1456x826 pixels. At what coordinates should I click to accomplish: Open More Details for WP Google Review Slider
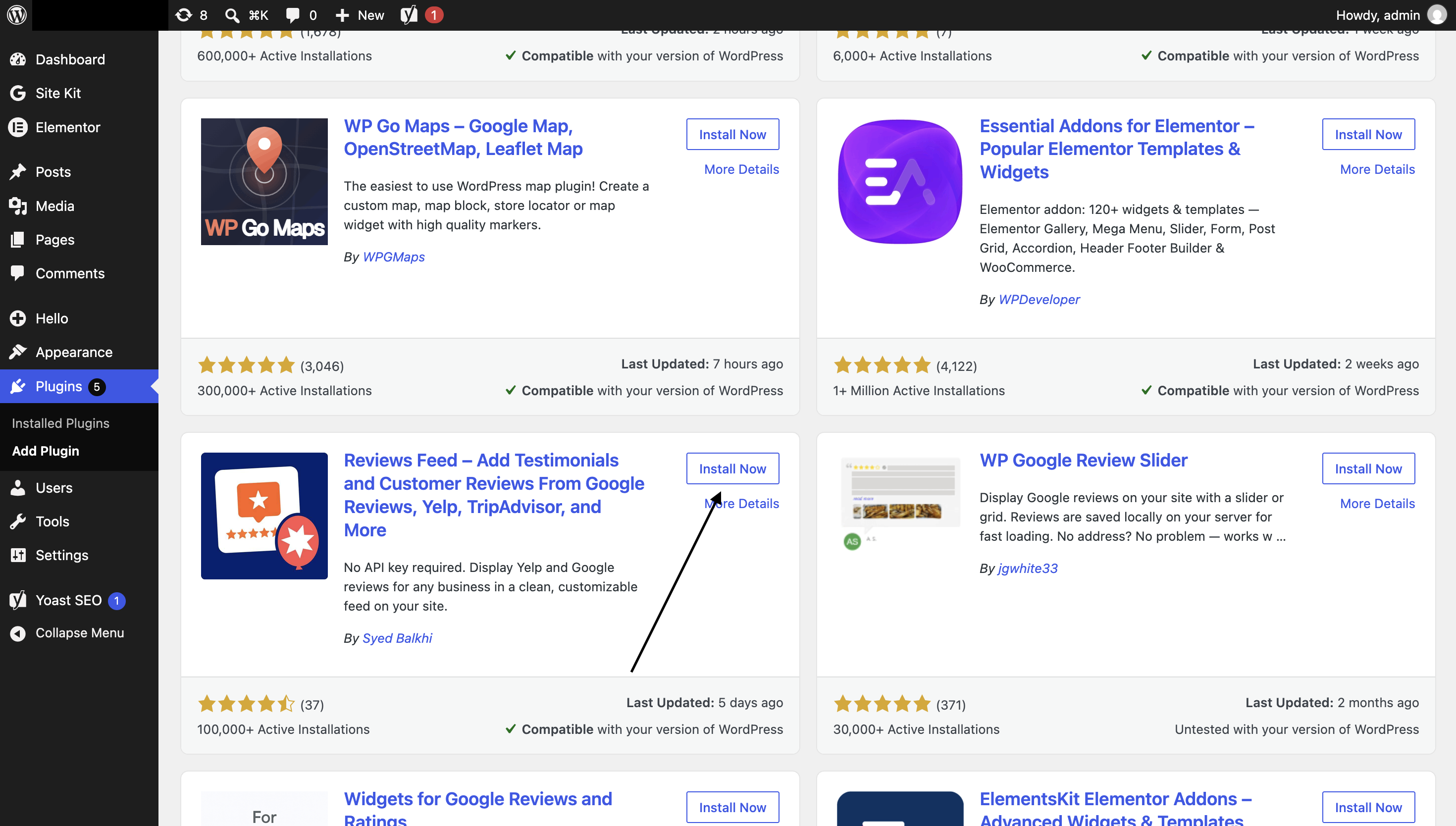1377,503
